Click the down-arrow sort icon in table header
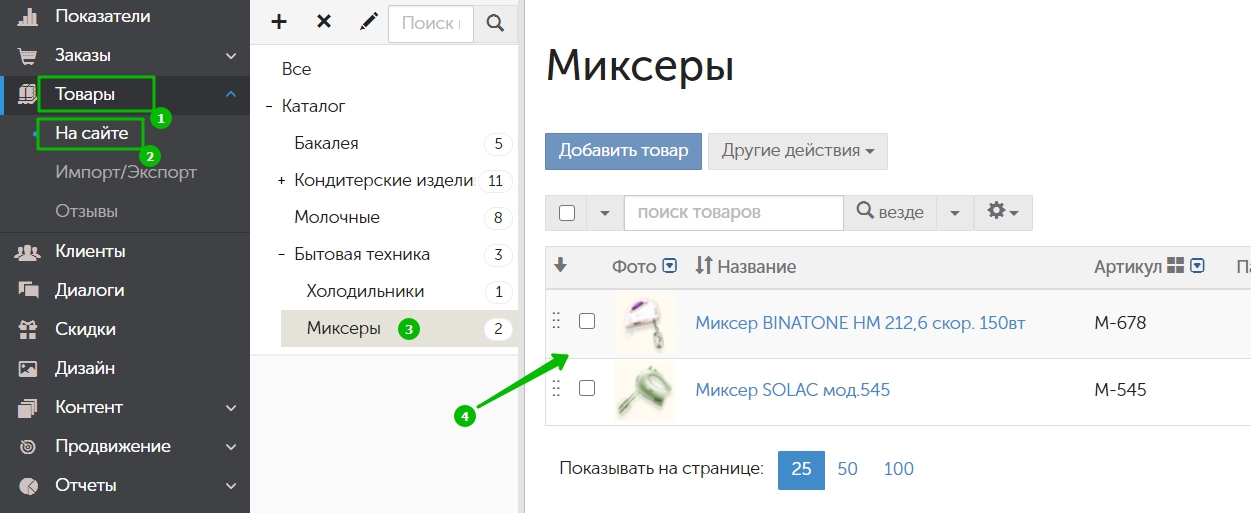Viewport: 1251px width, 513px height. pyautogui.click(x=560, y=266)
